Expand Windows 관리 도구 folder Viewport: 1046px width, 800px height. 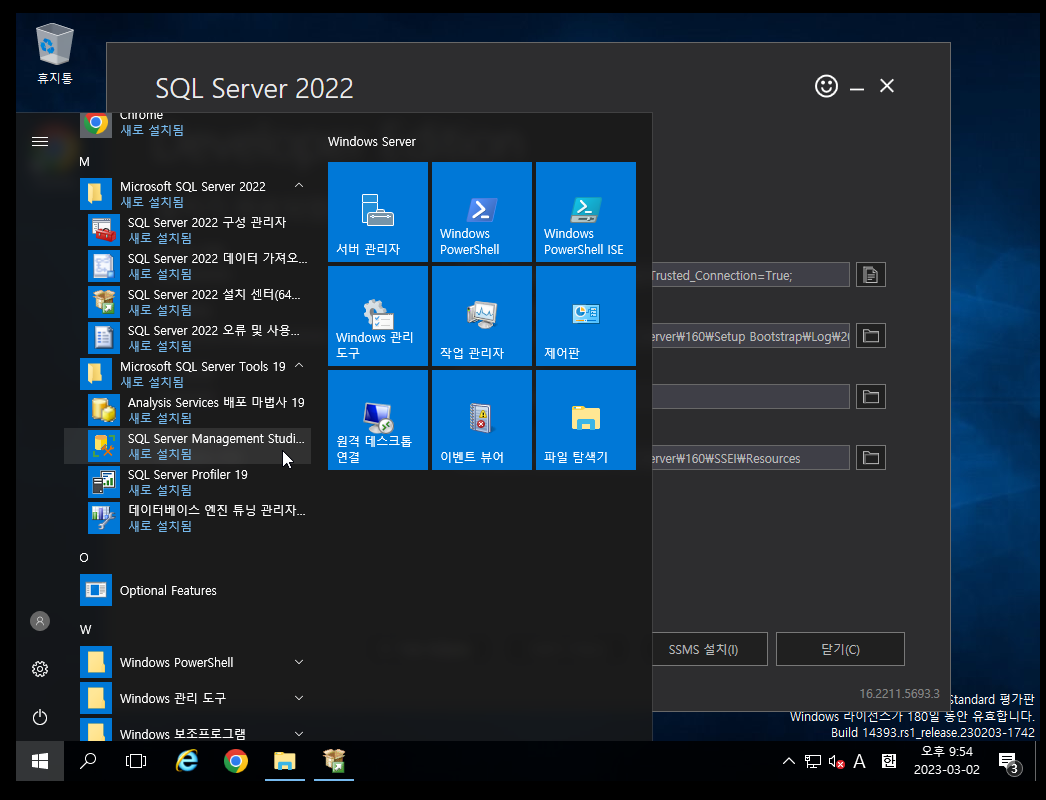click(x=300, y=698)
